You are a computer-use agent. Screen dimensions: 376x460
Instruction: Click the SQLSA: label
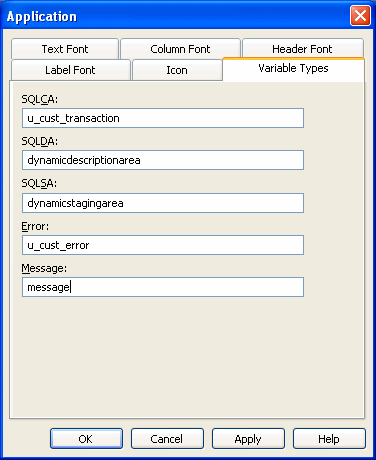[39, 183]
